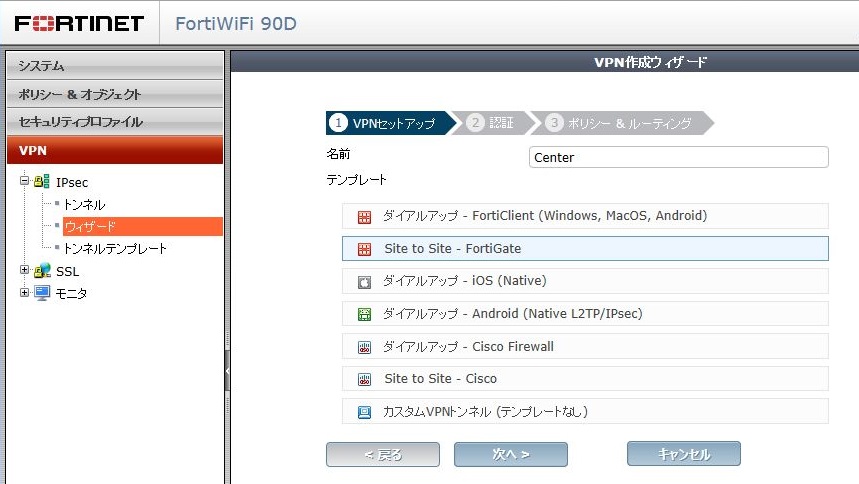Choose ダイアルアップ - Android (Native L2TP/IPsec) template
The image size is (859, 484).
coord(585,314)
